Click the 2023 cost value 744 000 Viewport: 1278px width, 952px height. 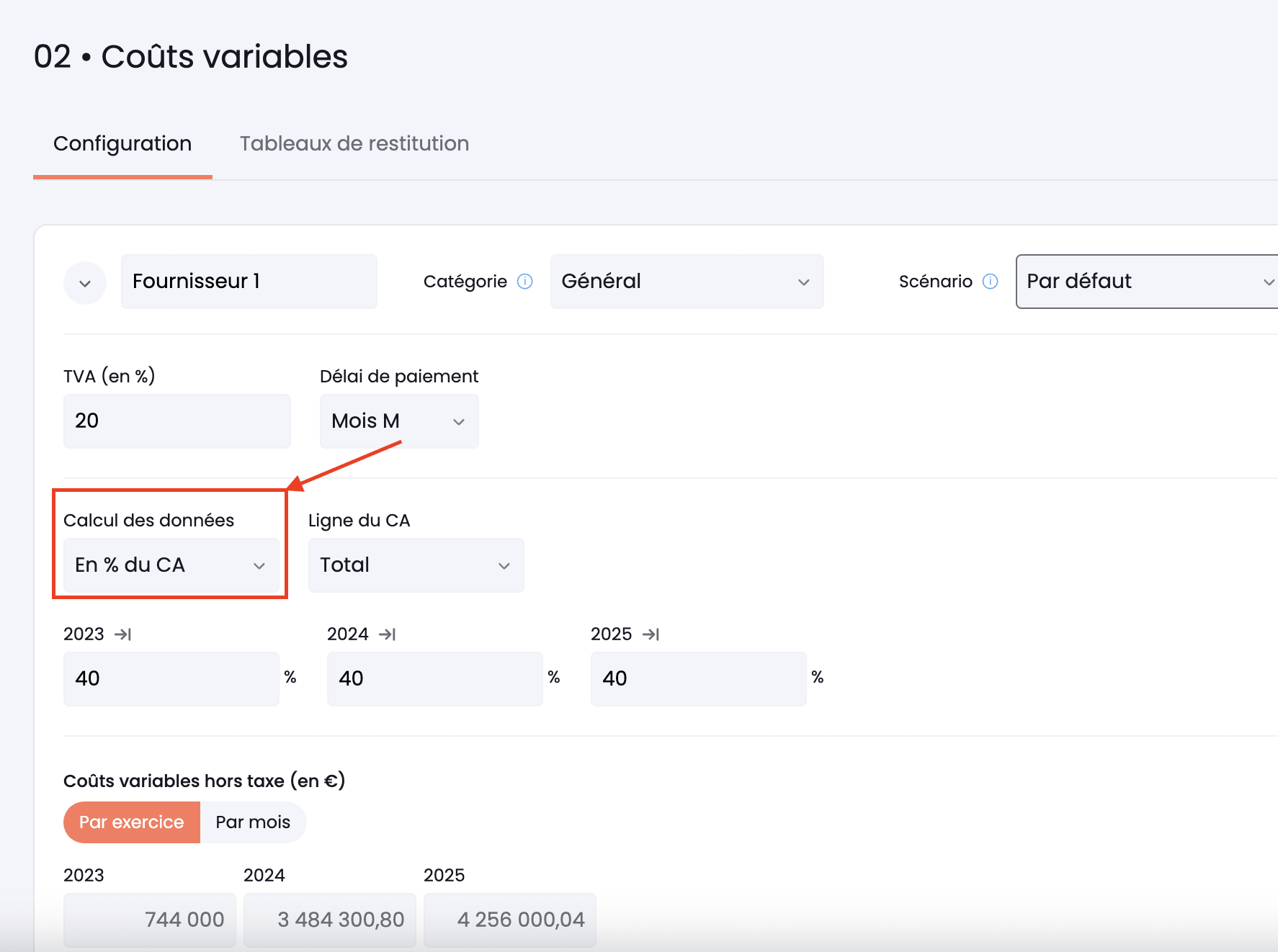[150, 920]
